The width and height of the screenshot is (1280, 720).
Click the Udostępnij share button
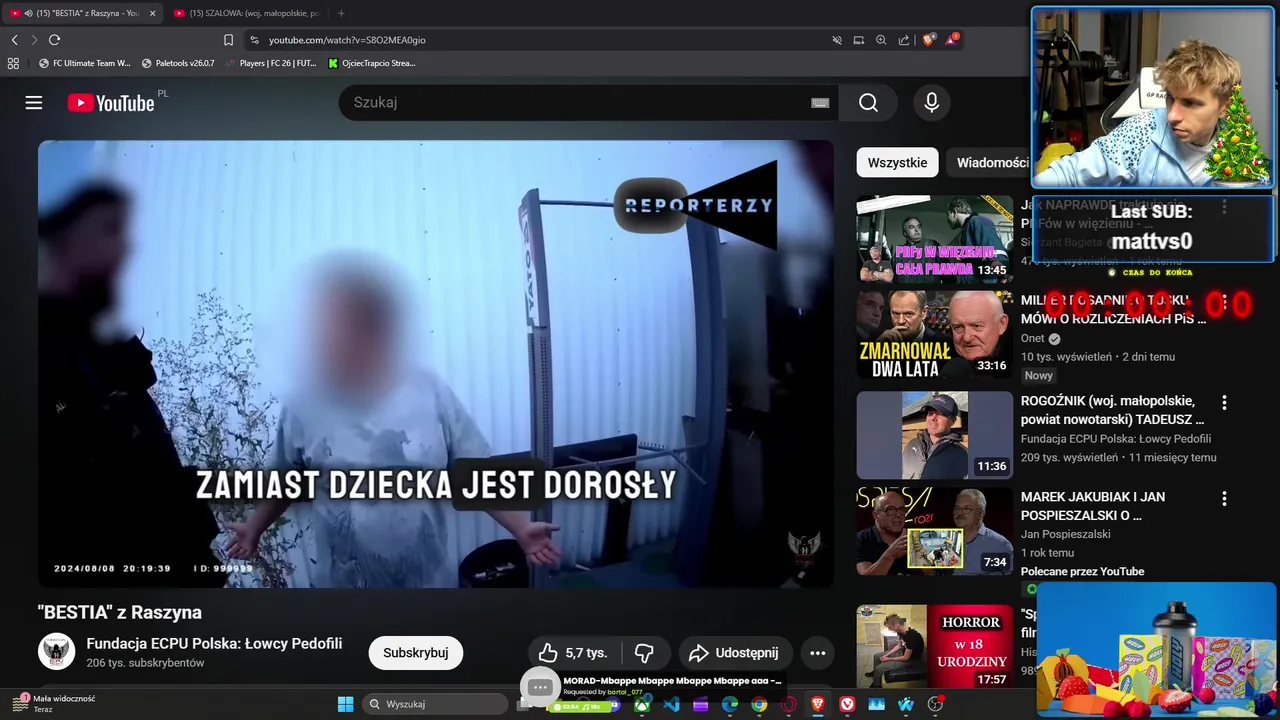[735, 653]
